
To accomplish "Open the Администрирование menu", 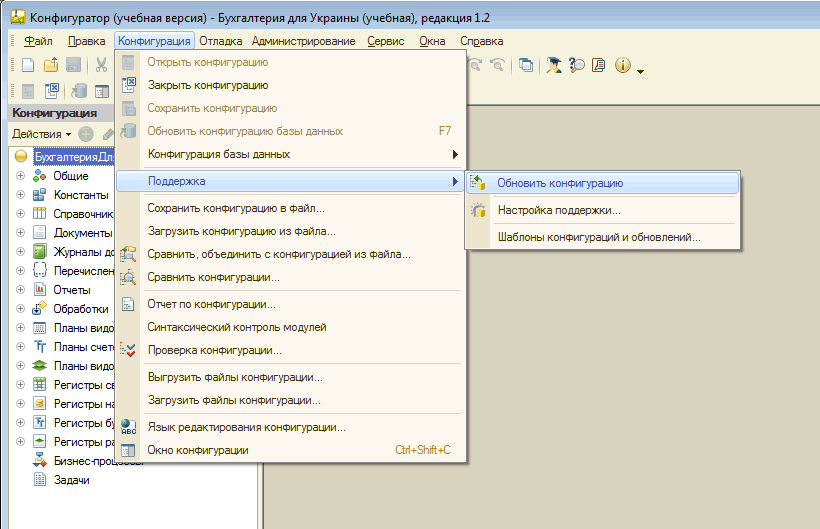I will tap(303, 41).
